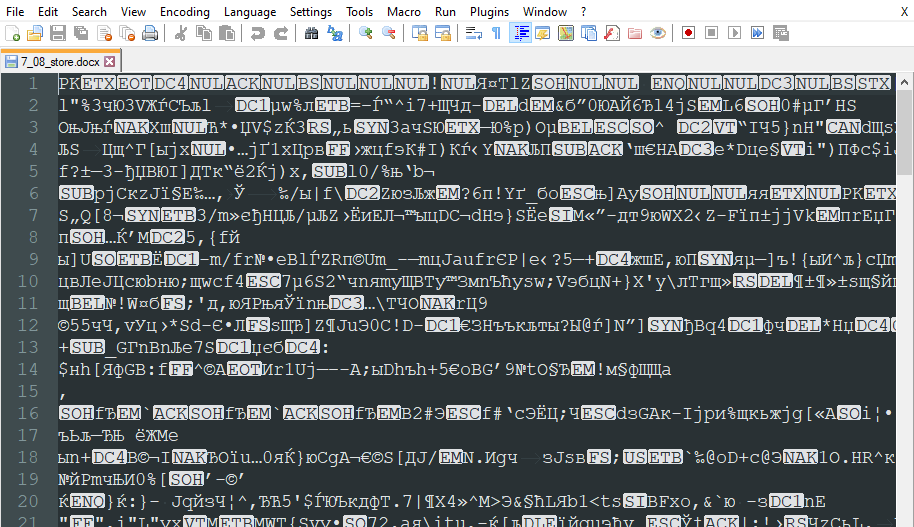Open the Edit menu
The height and width of the screenshot is (527, 914).
(48, 12)
